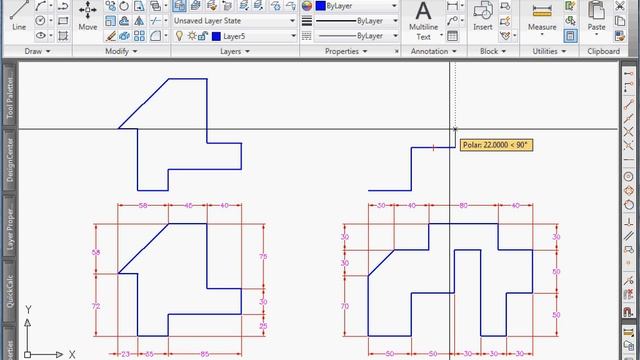This screenshot has width=640, height=360.
Task: Click the Paste button
Action: pyautogui.click(x=596, y=16)
